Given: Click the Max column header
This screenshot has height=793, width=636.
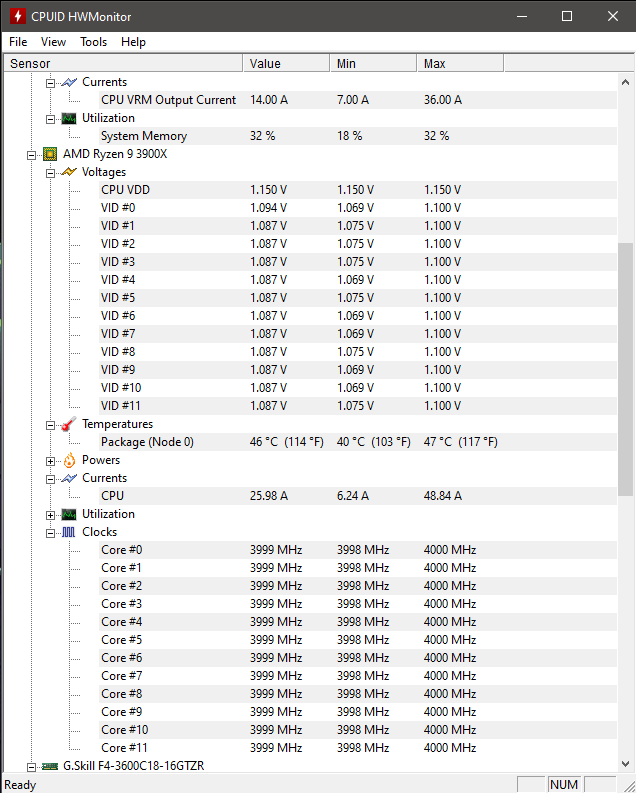Looking at the screenshot, I should point(460,63).
